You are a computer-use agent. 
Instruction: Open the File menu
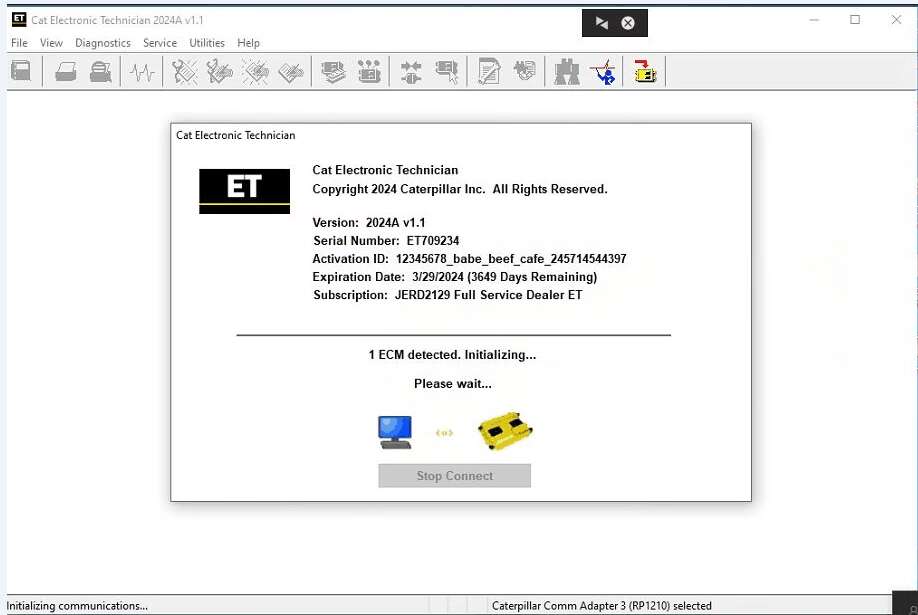point(19,43)
